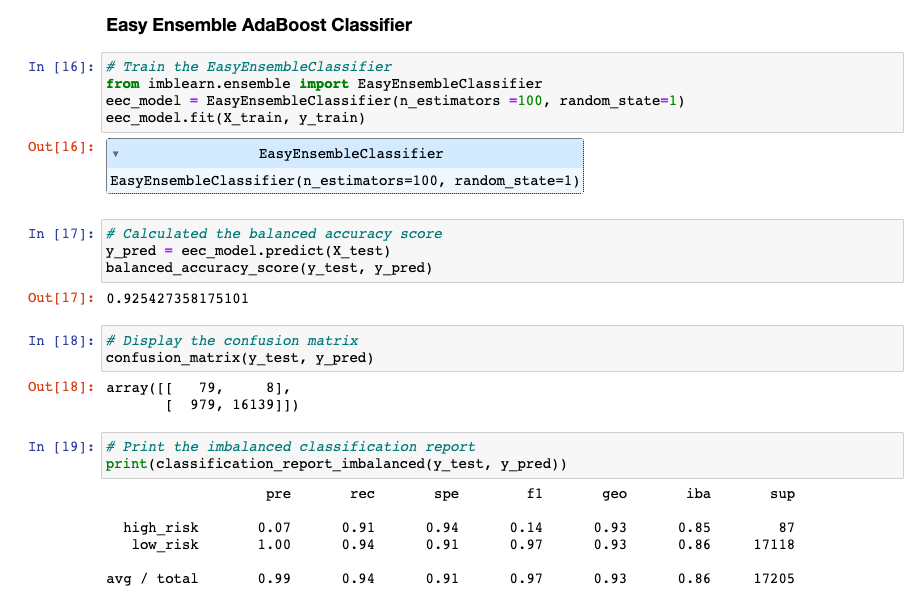This screenshot has width=913, height=607.
Task: Click the 'high_risk' row label
Action: [161, 528]
